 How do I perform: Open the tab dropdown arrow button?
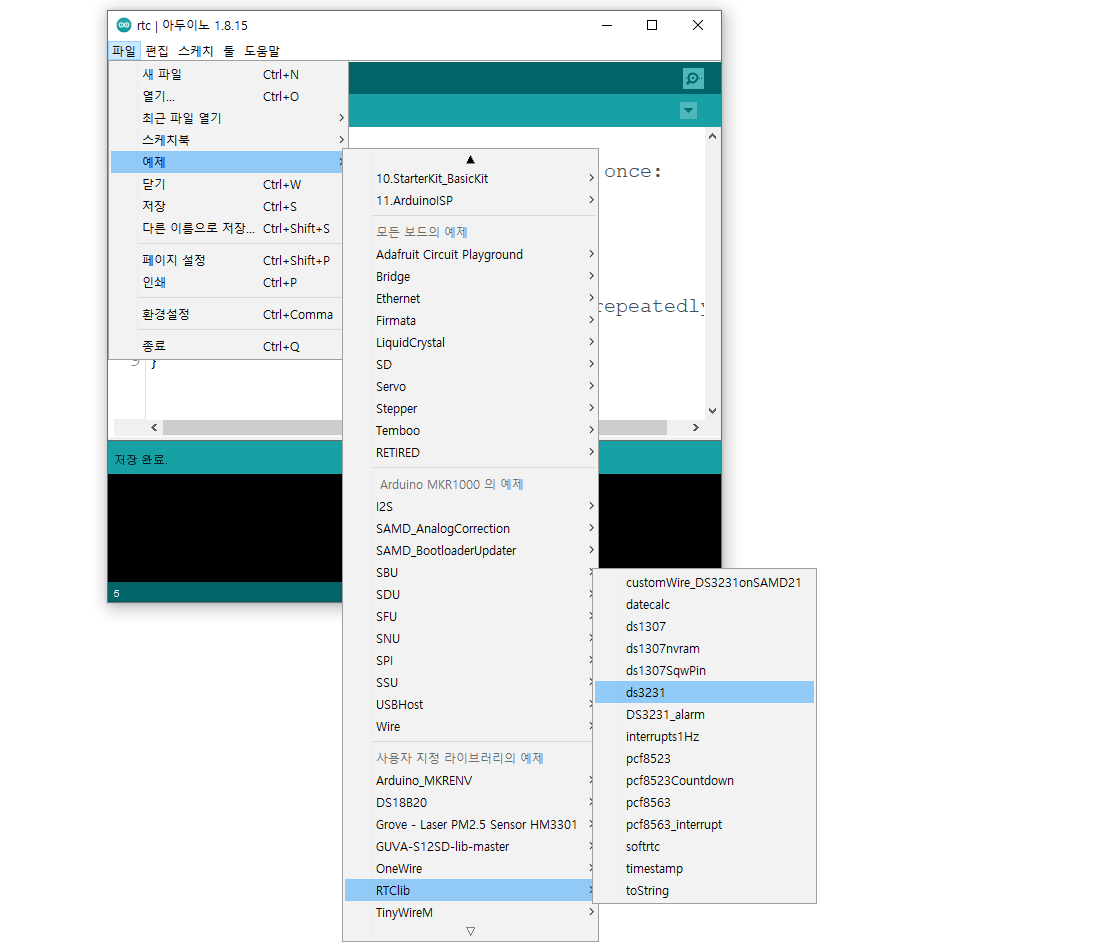pos(688,111)
